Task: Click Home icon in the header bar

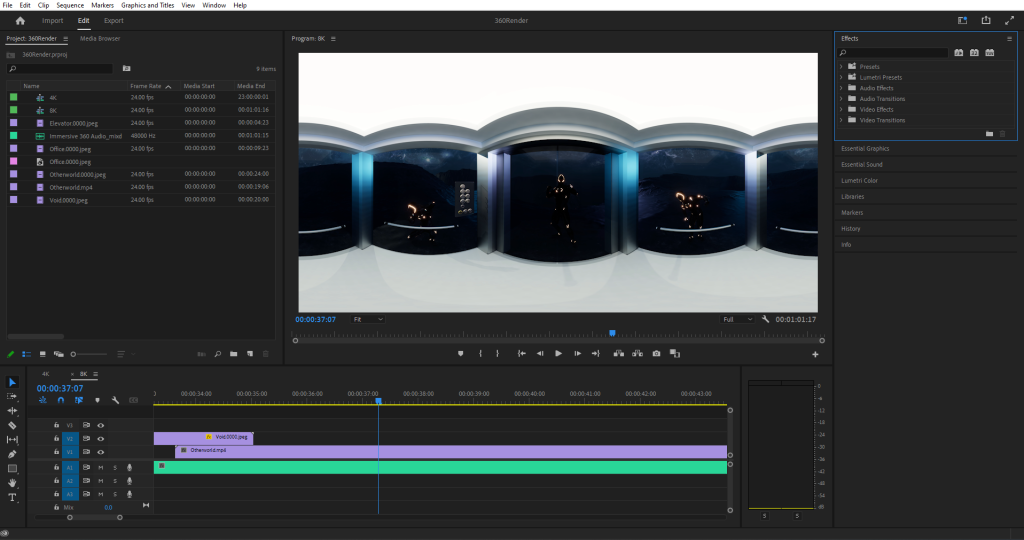Action: tap(20, 20)
